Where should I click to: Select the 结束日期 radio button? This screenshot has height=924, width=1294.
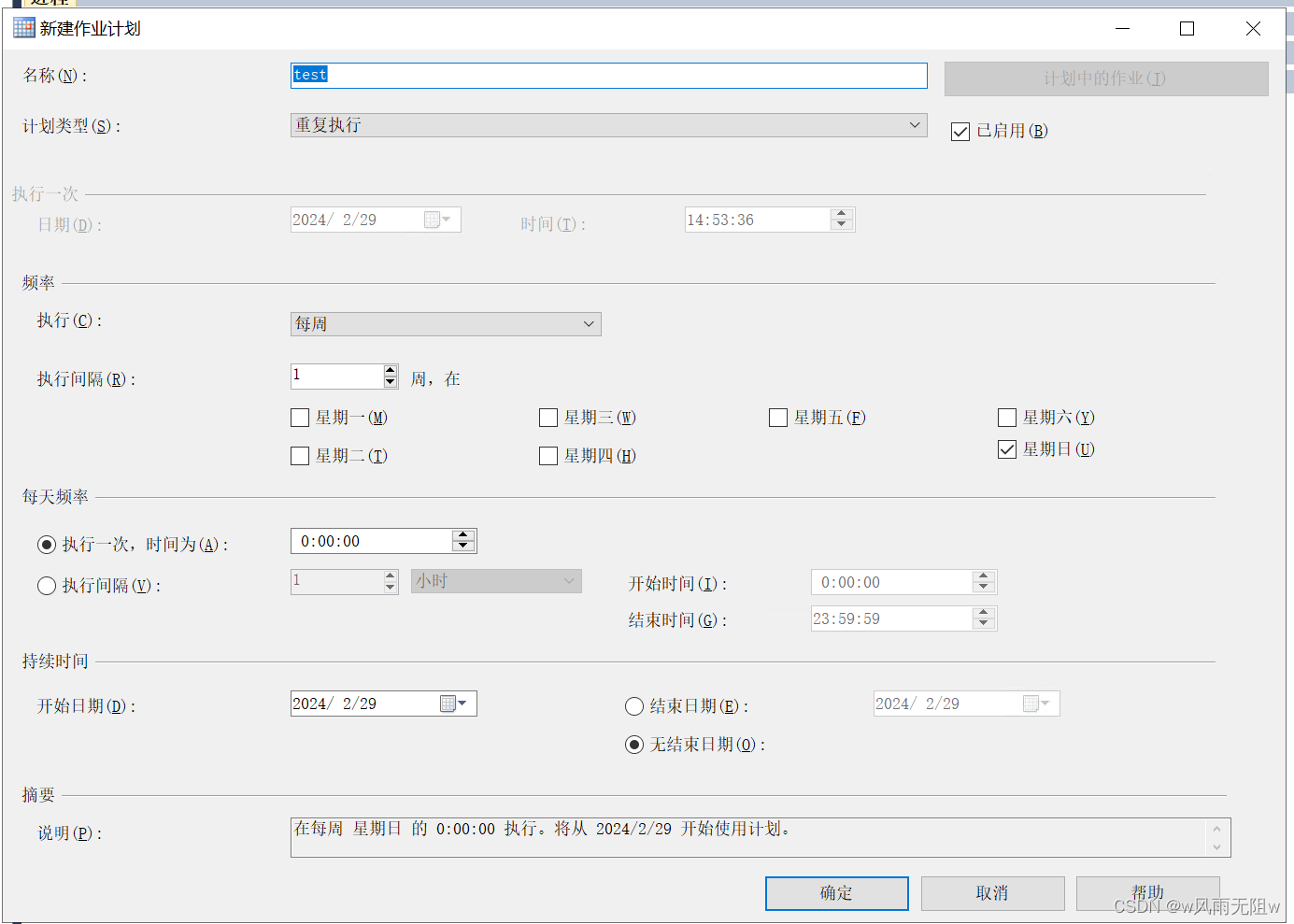[634, 706]
